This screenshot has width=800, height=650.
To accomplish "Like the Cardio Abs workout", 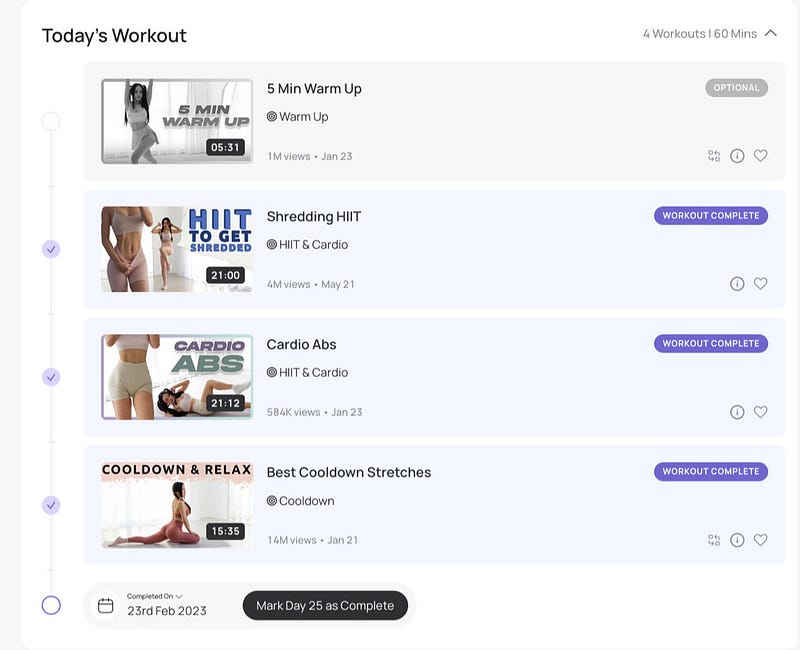I will tap(761, 412).
